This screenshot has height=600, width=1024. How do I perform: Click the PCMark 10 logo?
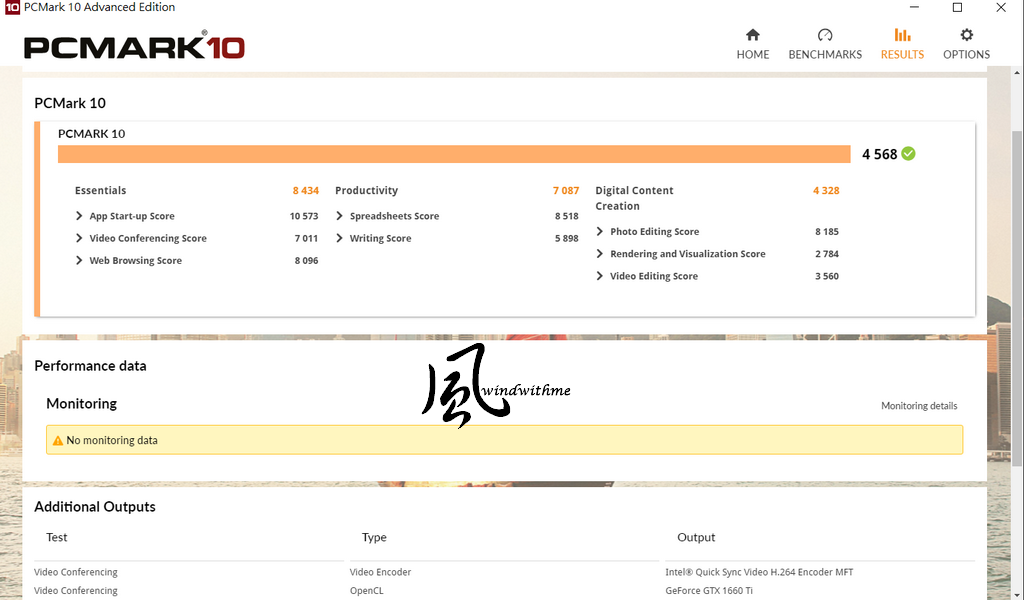click(134, 46)
